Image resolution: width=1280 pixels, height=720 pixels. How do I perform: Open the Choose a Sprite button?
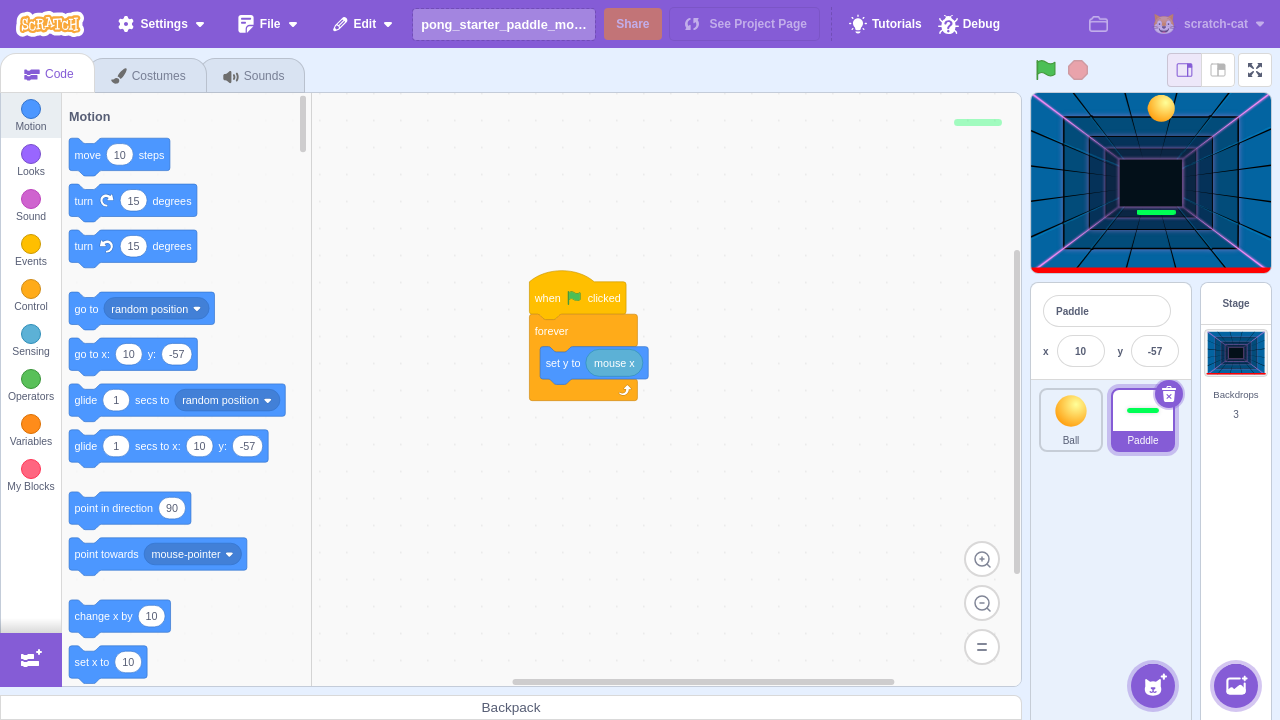point(1153,686)
